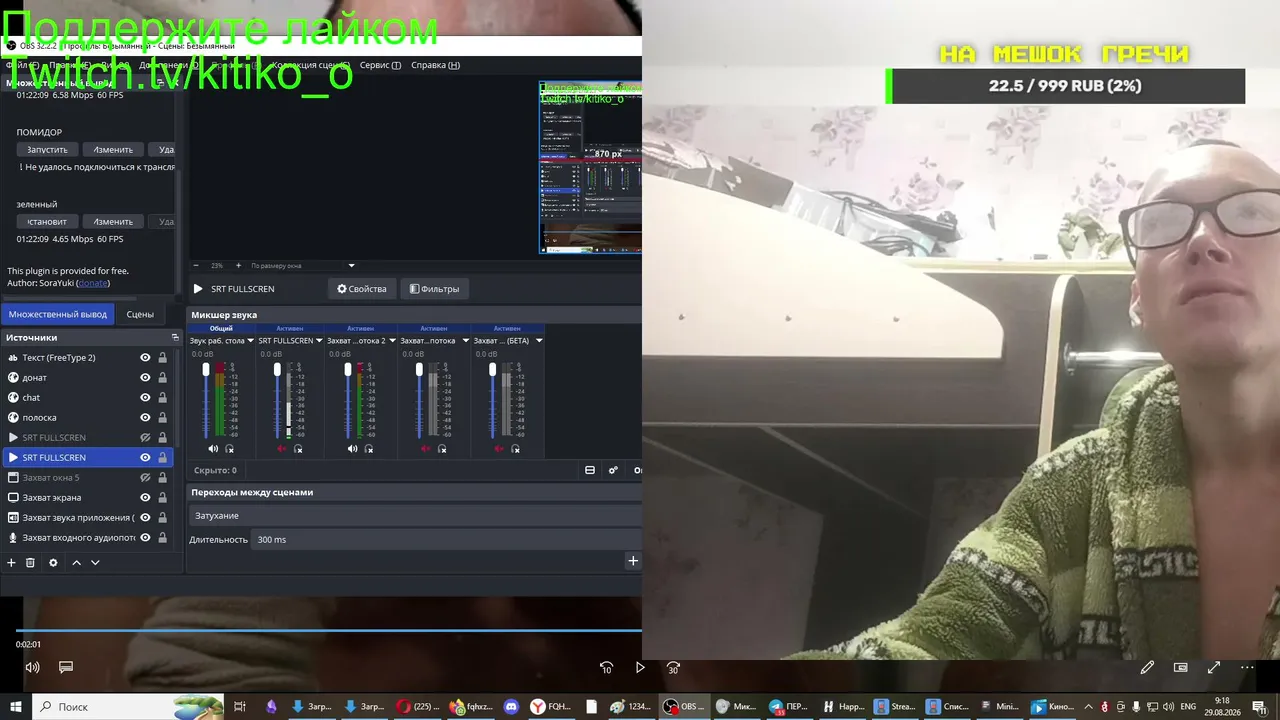Show the hidden Захват окна 5 source
This screenshot has width=1280, height=720.
pos(145,478)
